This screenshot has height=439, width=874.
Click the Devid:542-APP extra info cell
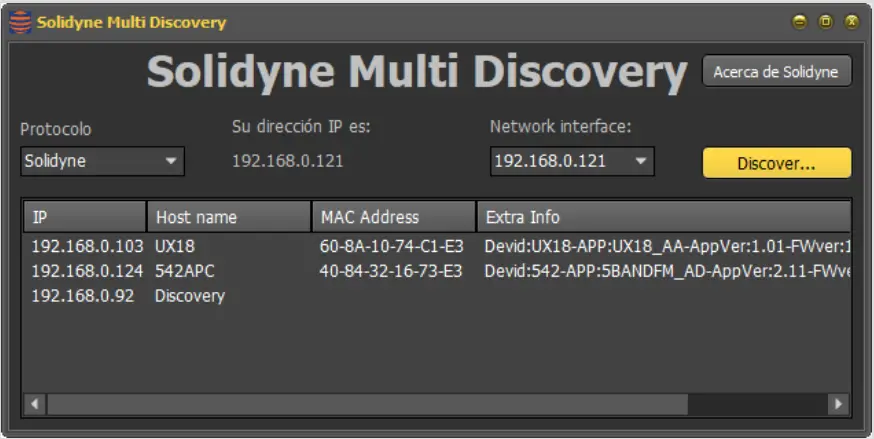coord(667,271)
